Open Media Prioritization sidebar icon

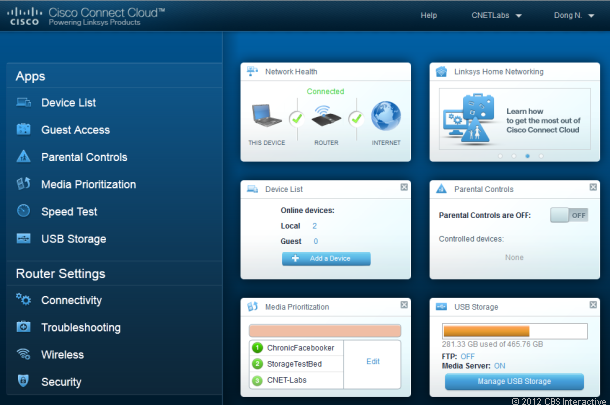tap(23, 184)
